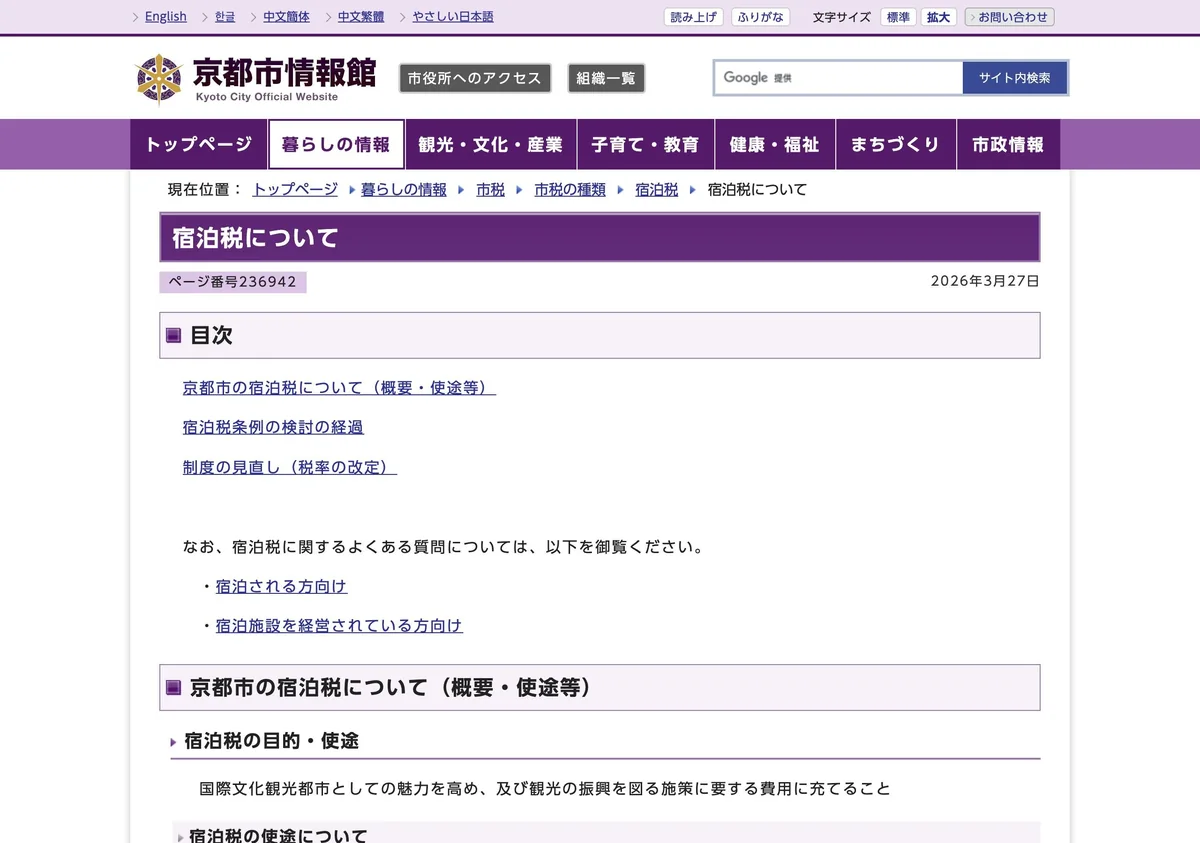The width and height of the screenshot is (1200, 843).
Task: Go to トップページ nav tab
Action: pos(198,144)
